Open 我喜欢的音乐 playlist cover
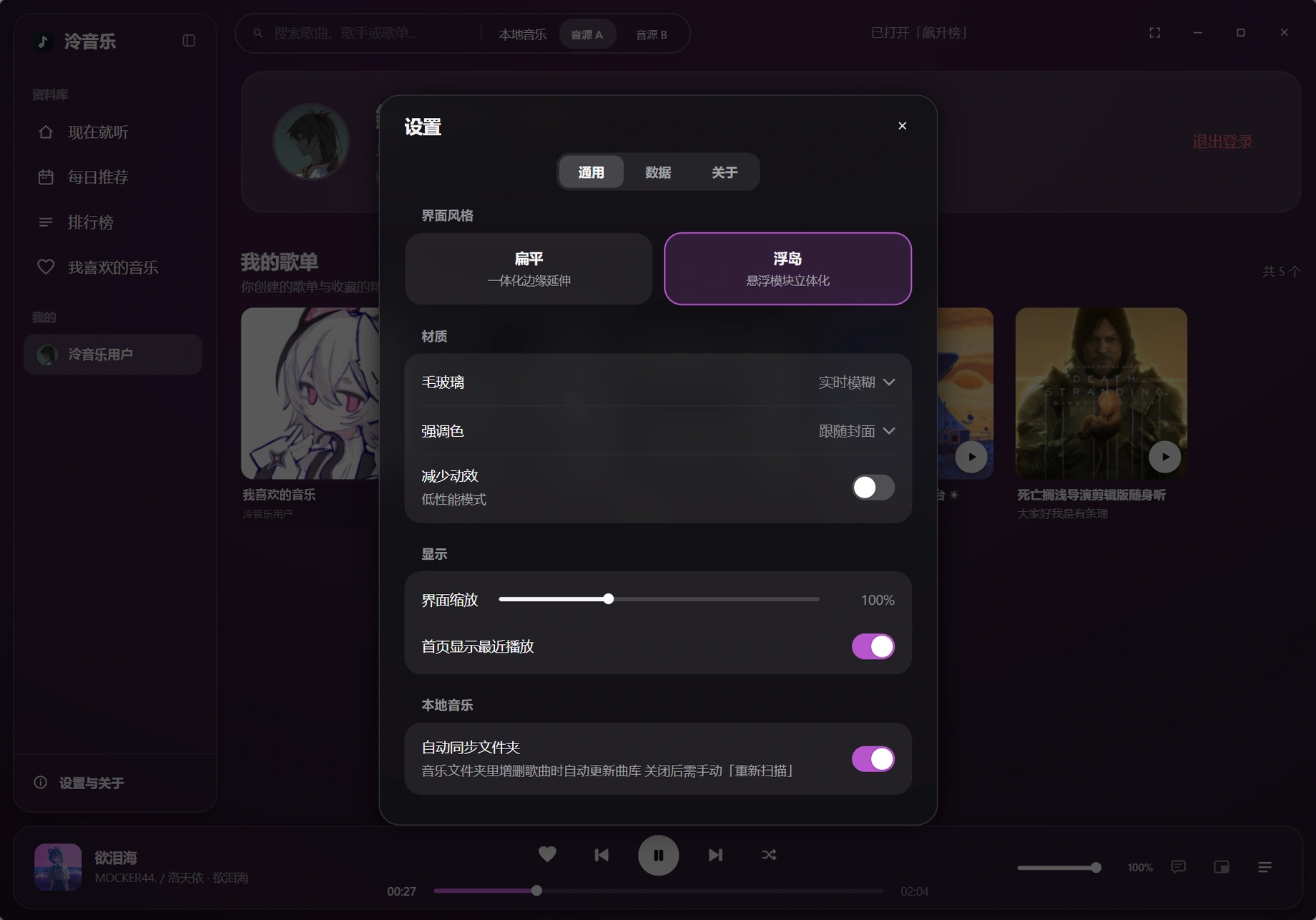 tap(310, 393)
